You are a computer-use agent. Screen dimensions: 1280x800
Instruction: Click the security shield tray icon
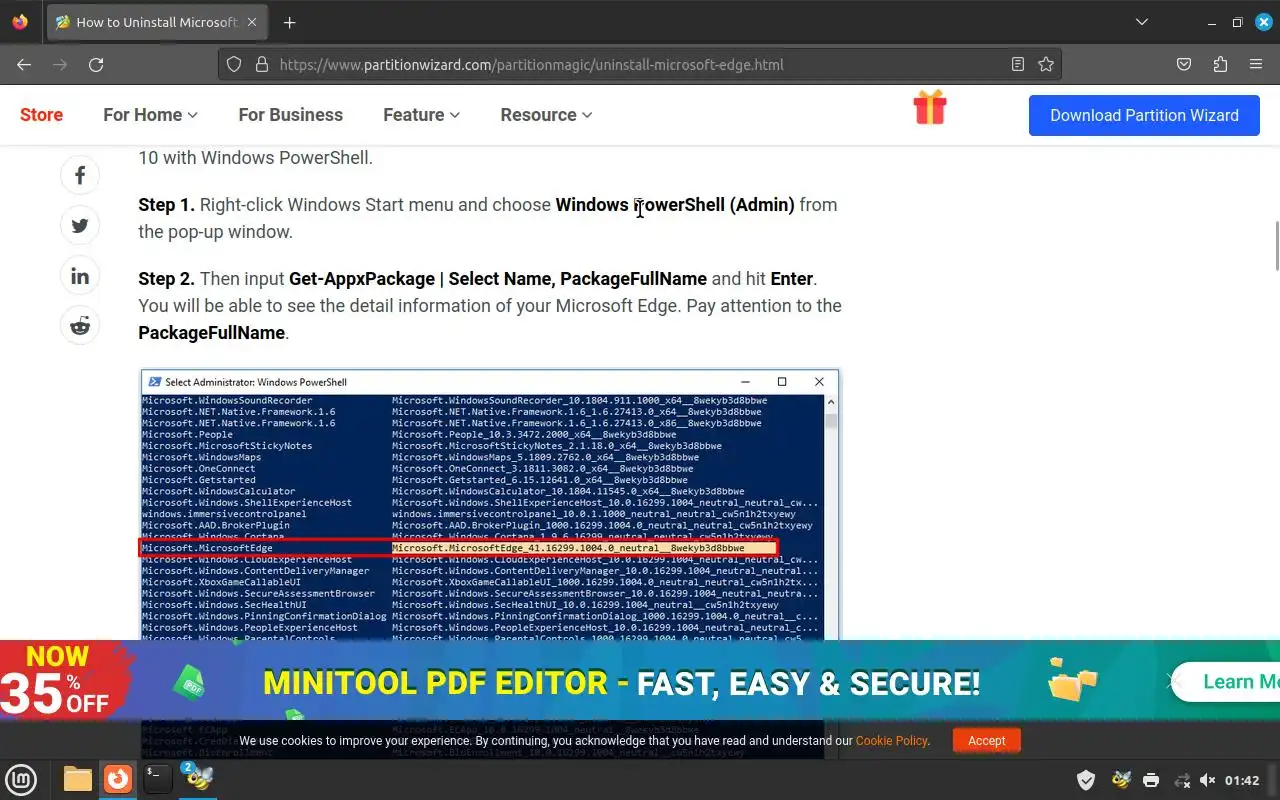click(x=1085, y=780)
